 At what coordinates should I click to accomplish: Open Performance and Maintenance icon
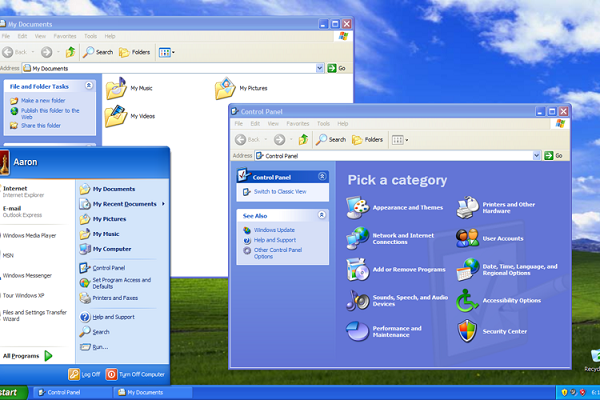pos(357,331)
